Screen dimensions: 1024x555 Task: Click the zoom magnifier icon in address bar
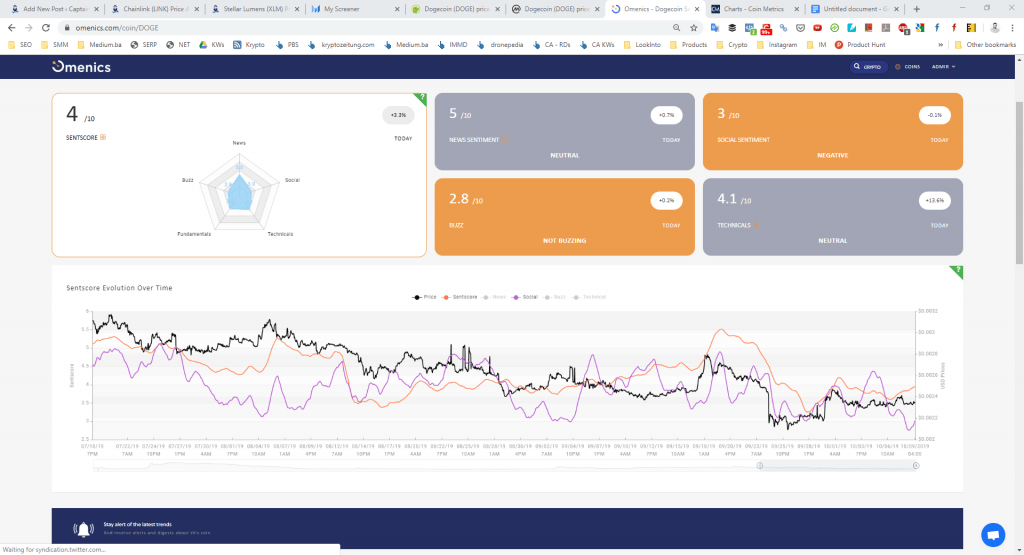click(x=677, y=28)
